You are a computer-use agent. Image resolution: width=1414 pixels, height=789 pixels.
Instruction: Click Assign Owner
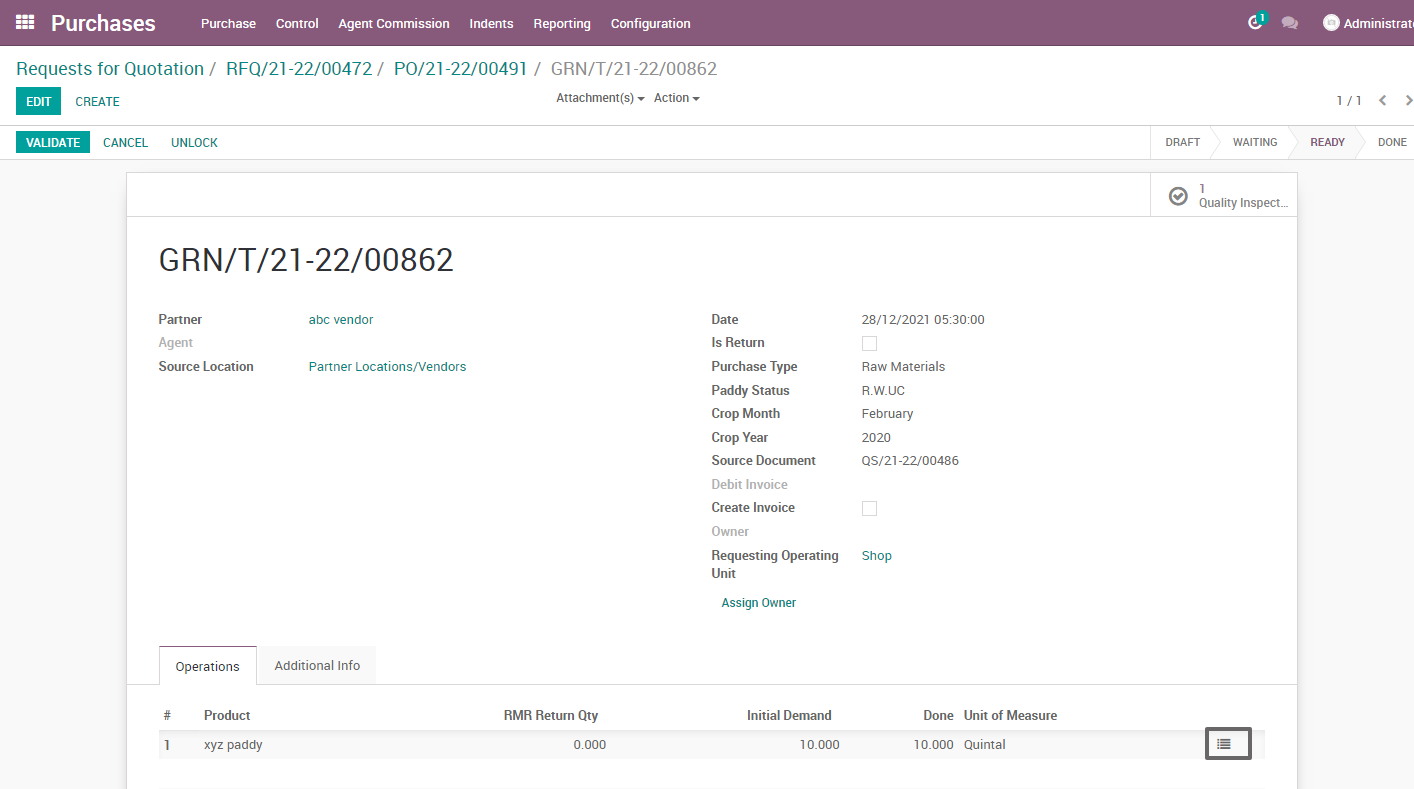pyautogui.click(x=758, y=602)
